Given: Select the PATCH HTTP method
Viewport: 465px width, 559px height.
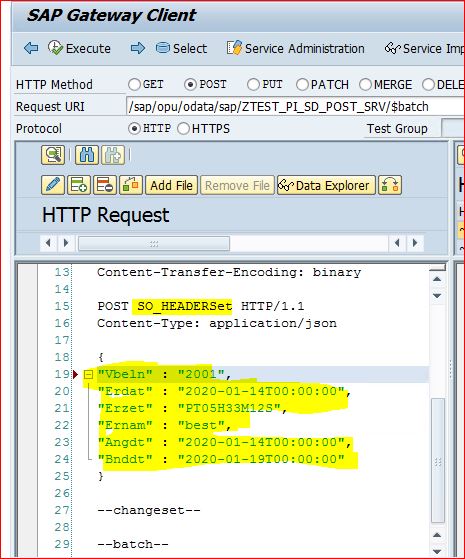Looking at the screenshot, I should 302,84.
